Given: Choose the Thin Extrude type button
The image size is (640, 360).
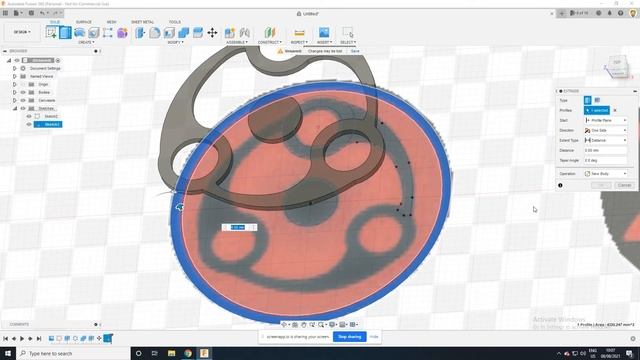Looking at the screenshot, I should (x=597, y=100).
